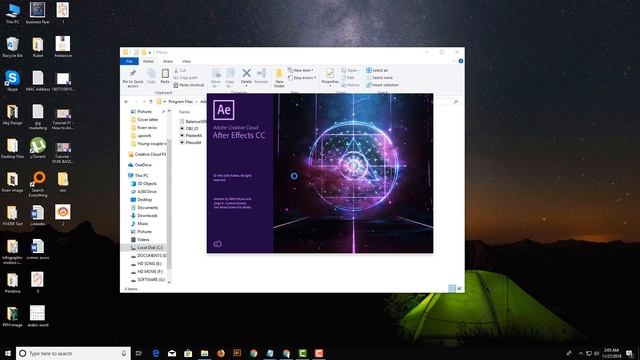Image resolution: width=640 pixels, height=360 pixels.
Task: Open the Skype desktop shortcut
Action: pyautogui.click(x=12, y=80)
